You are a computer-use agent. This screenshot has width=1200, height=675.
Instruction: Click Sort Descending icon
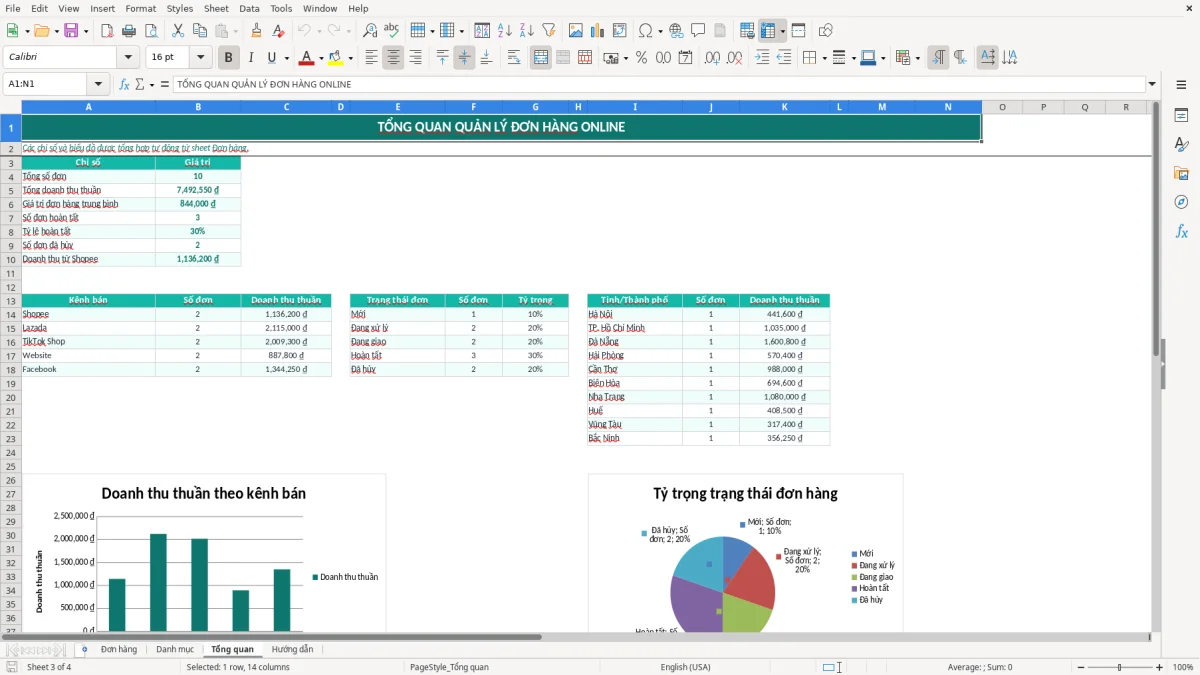526,31
